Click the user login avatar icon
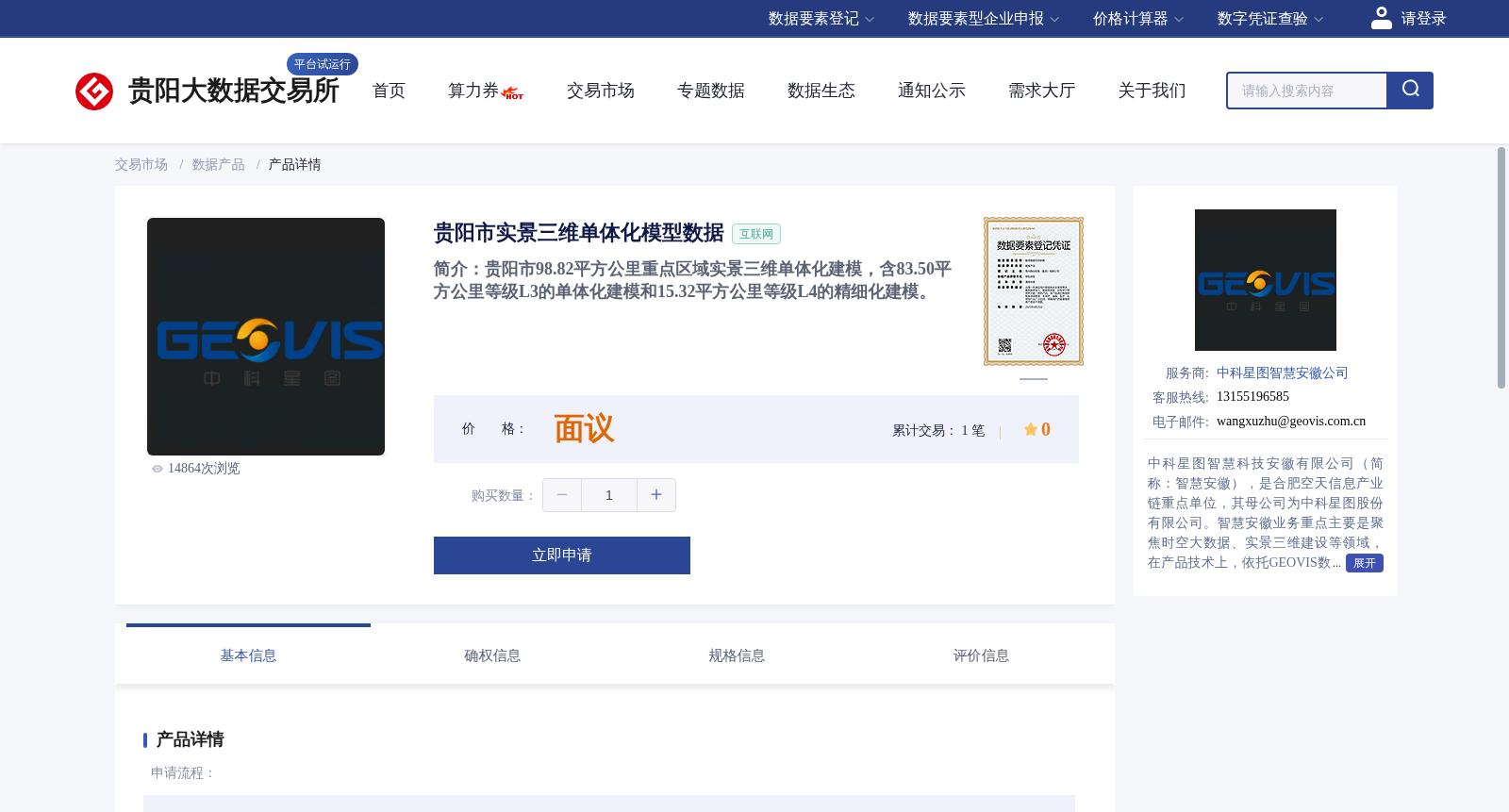The width and height of the screenshot is (1509, 812). coord(1382,18)
